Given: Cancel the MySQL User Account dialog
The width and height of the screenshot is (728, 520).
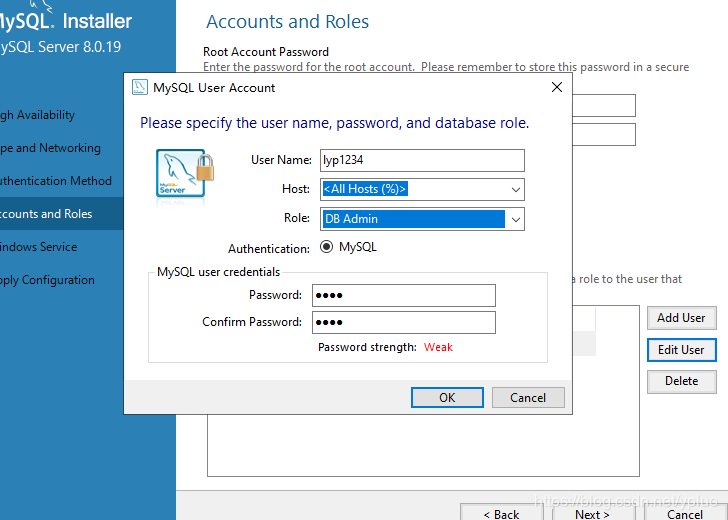Looking at the screenshot, I should click(x=528, y=398).
